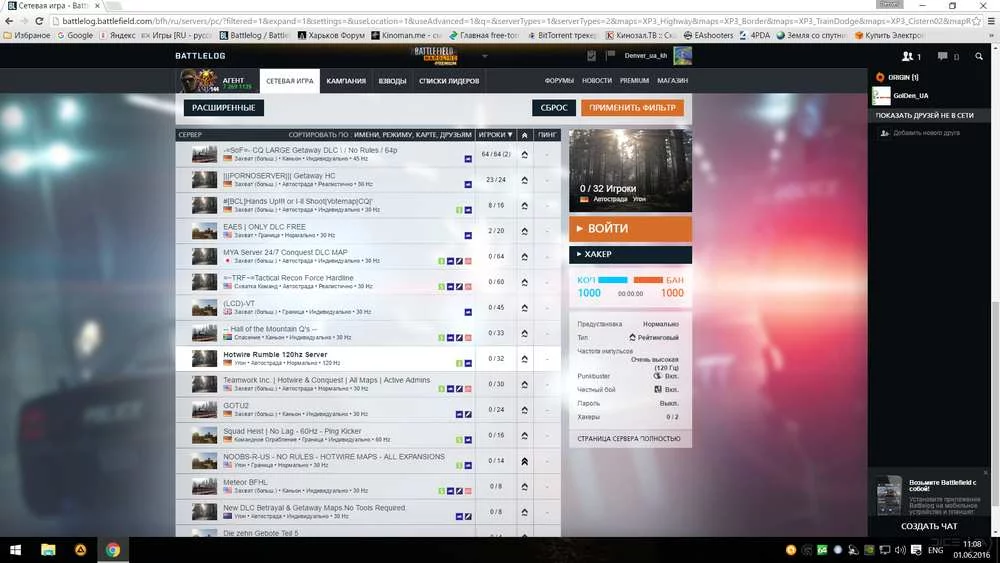Image resolution: width=1000 pixels, height=563 pixels.
Task: Click the volume icon in system tray
Action: [900, 550]
